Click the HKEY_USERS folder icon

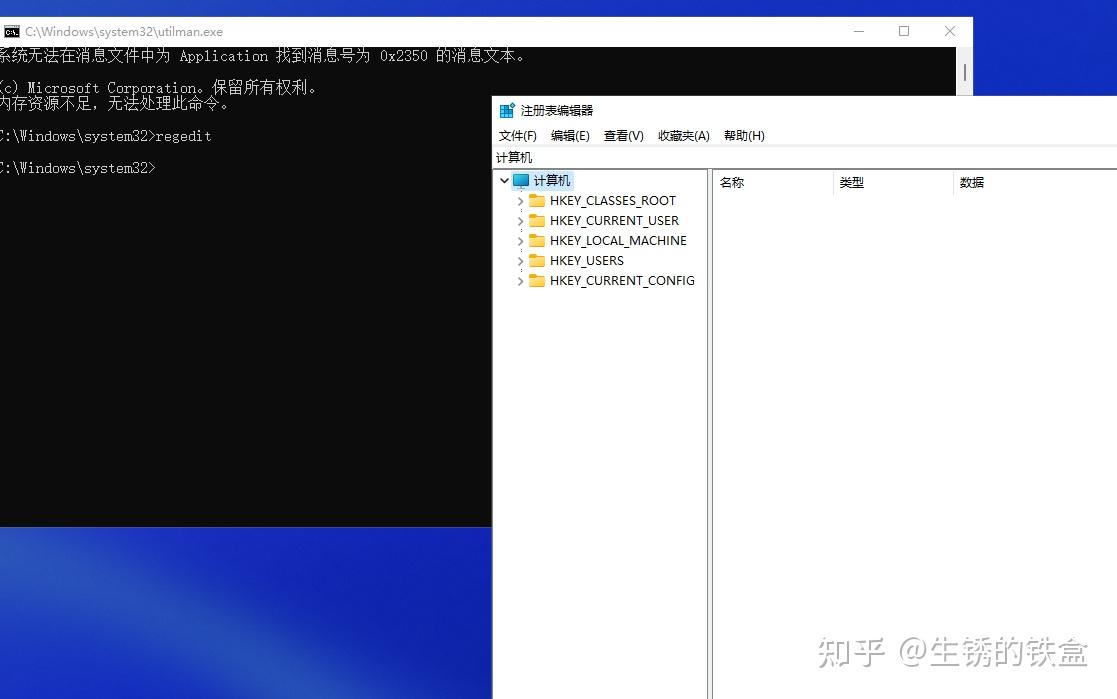pyautogui.click(x=537, y=261)
